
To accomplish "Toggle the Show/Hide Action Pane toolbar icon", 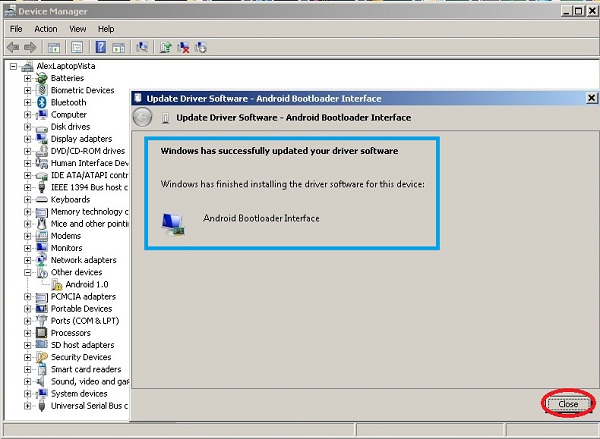I will [x=118, y=48].
